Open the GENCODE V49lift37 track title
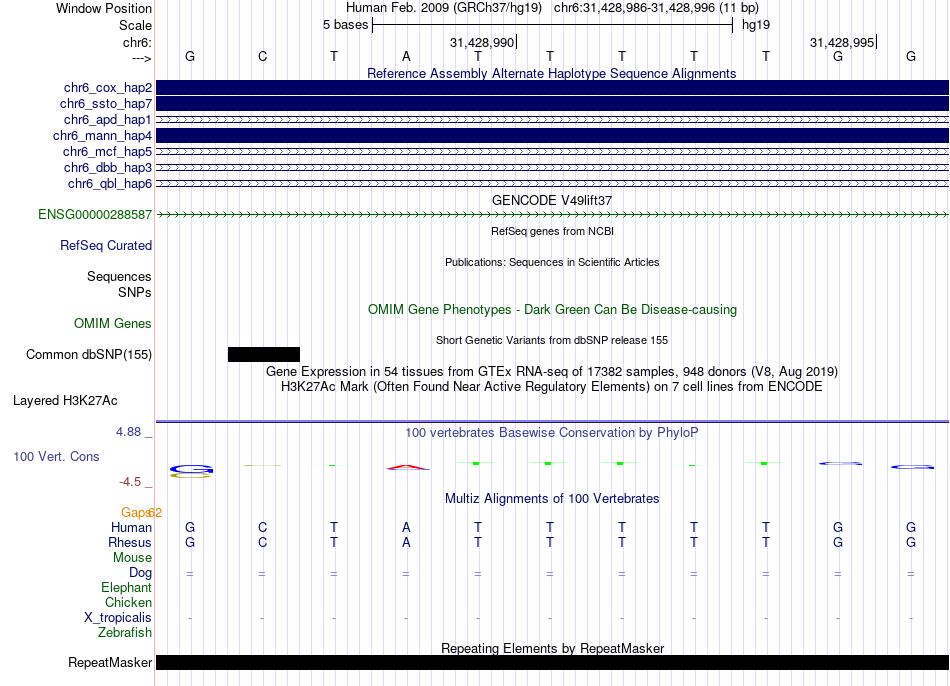This screenshot has height=686, width=950. 551,200
